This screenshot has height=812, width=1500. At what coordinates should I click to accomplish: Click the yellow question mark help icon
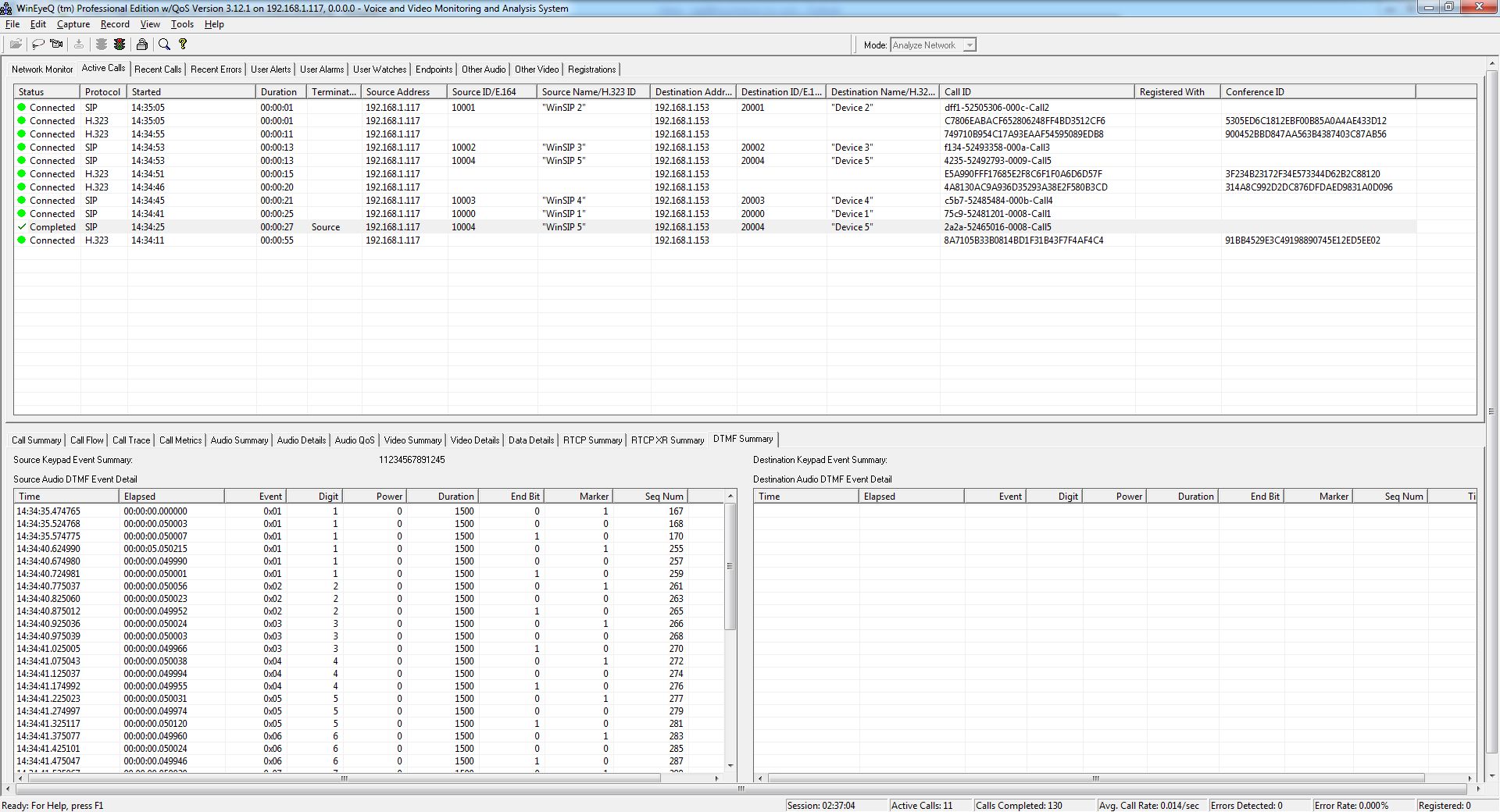pyautogui.click(x=183, y=45)
